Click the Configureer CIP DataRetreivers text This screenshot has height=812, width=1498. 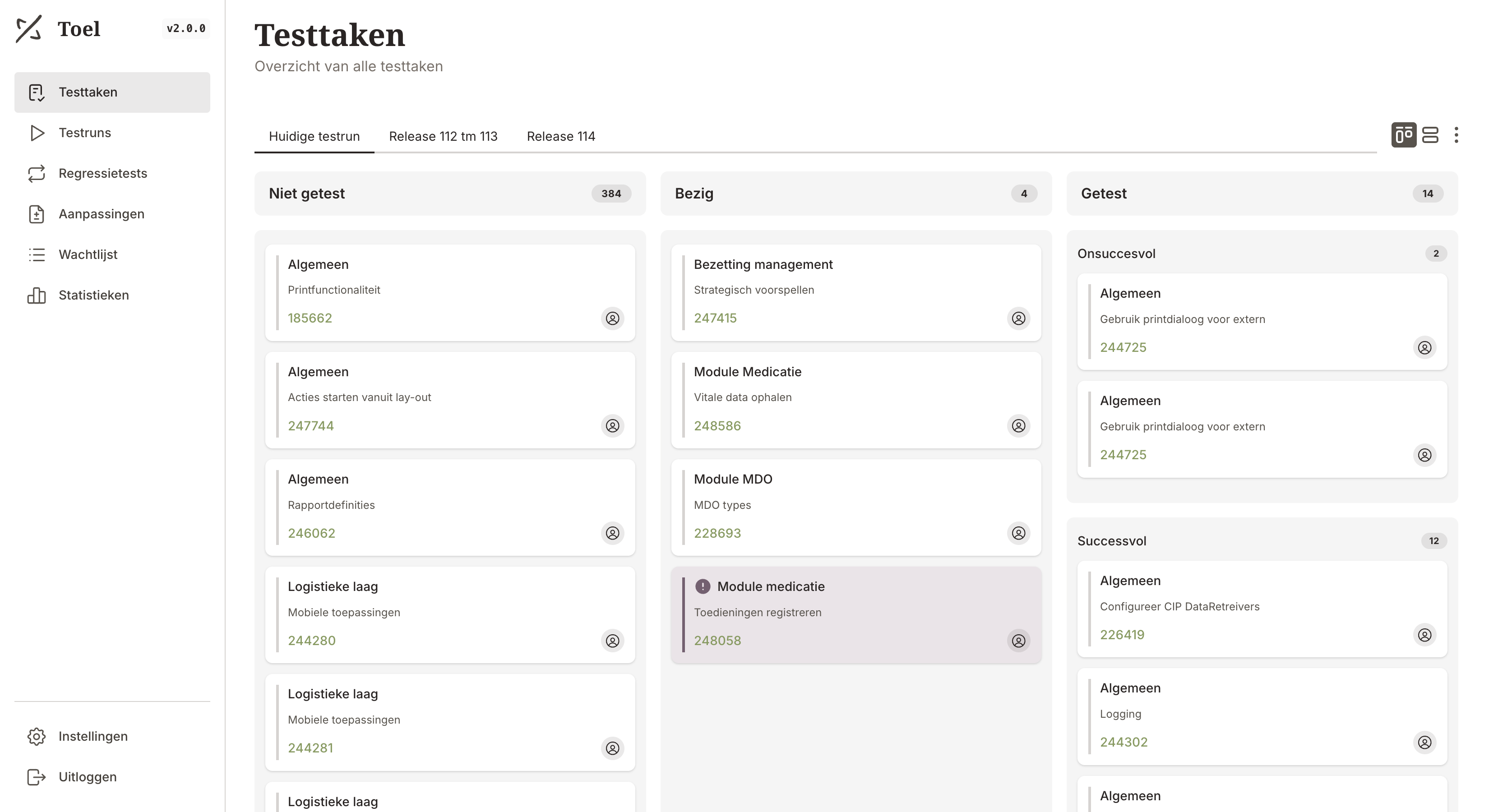(x=1179, y=607)
